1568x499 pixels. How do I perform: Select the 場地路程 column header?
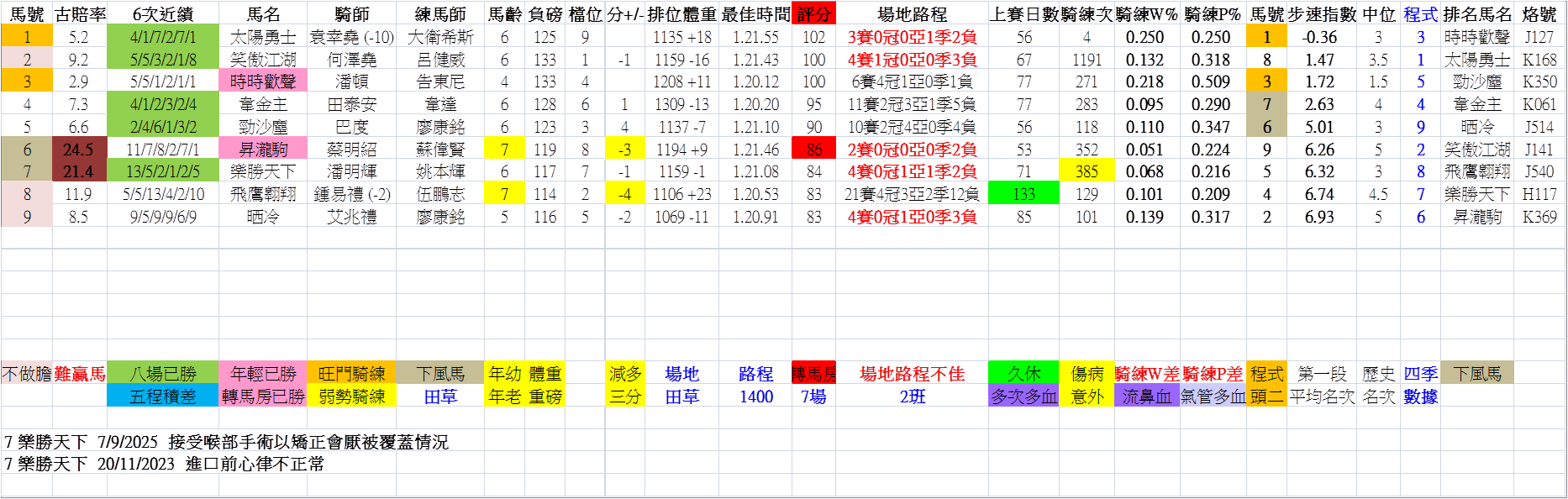click(912, 14)
